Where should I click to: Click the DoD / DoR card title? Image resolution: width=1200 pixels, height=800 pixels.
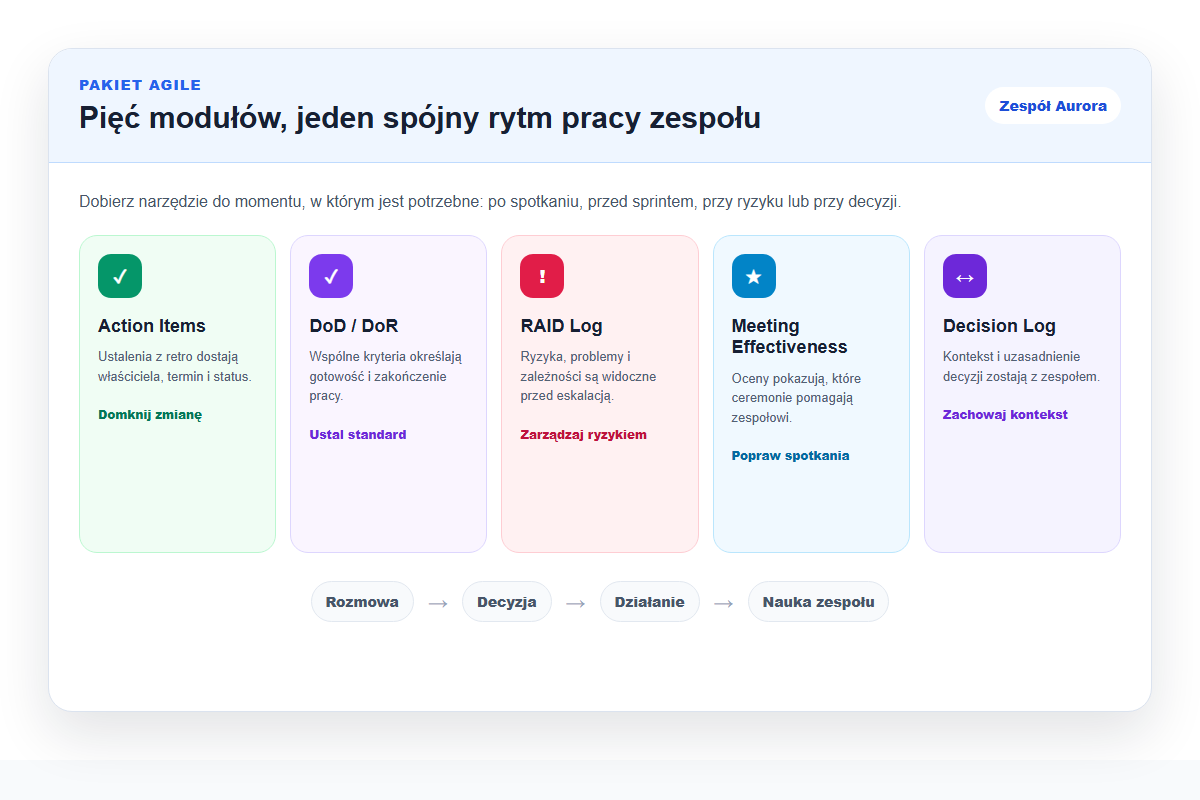354,326
